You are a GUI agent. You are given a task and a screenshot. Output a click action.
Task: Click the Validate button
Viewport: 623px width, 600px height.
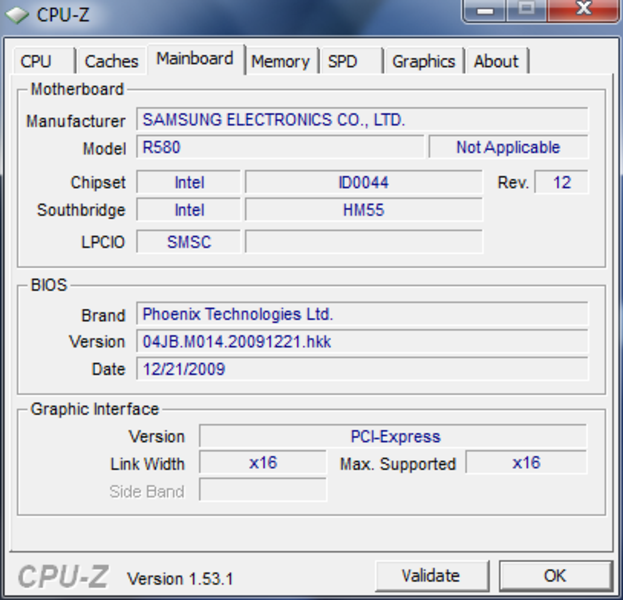[431, 576]
